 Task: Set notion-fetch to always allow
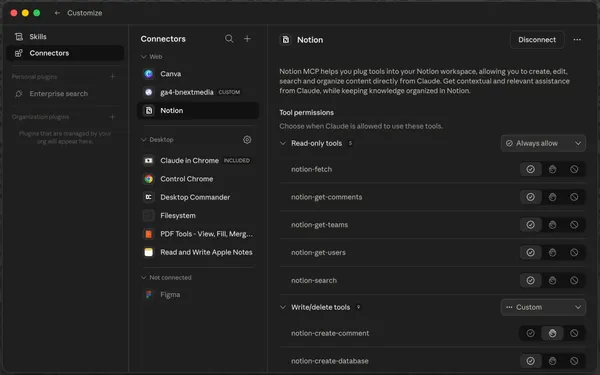[530, 169]
